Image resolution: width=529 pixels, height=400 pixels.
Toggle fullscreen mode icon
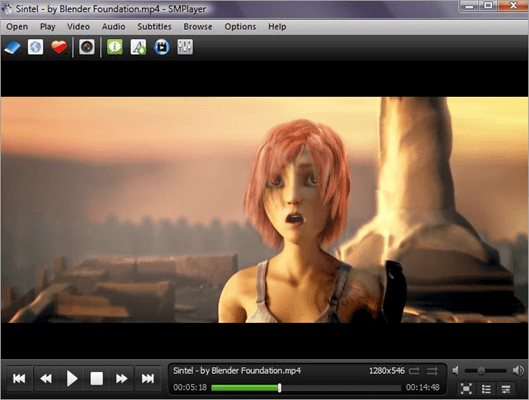coord(466,389)
